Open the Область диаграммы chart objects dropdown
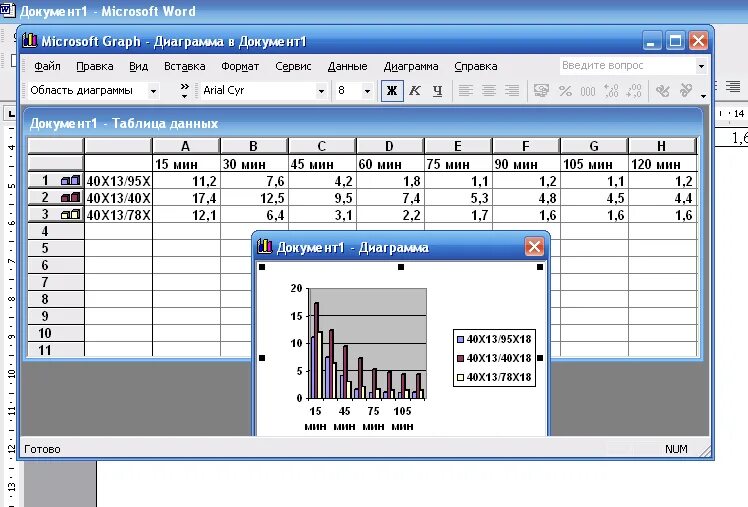Viewport: 748px width, 507px height. 153,91
